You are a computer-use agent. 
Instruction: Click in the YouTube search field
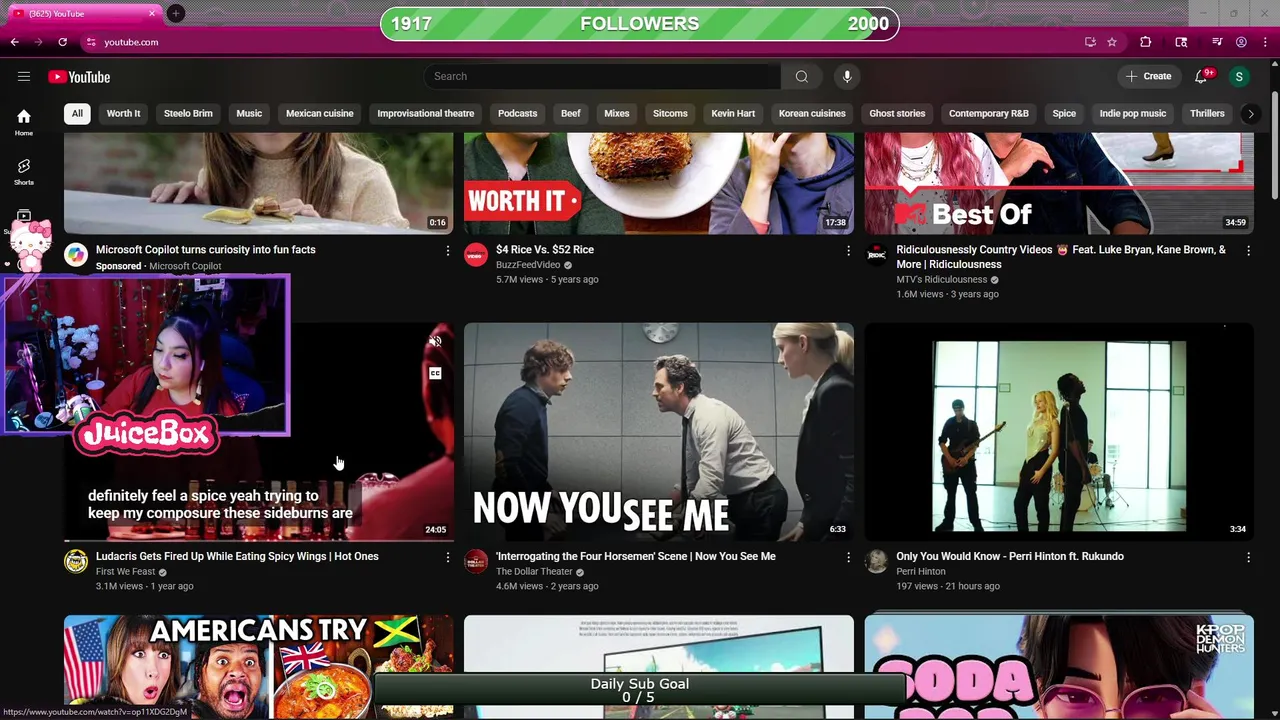point(602,76)
